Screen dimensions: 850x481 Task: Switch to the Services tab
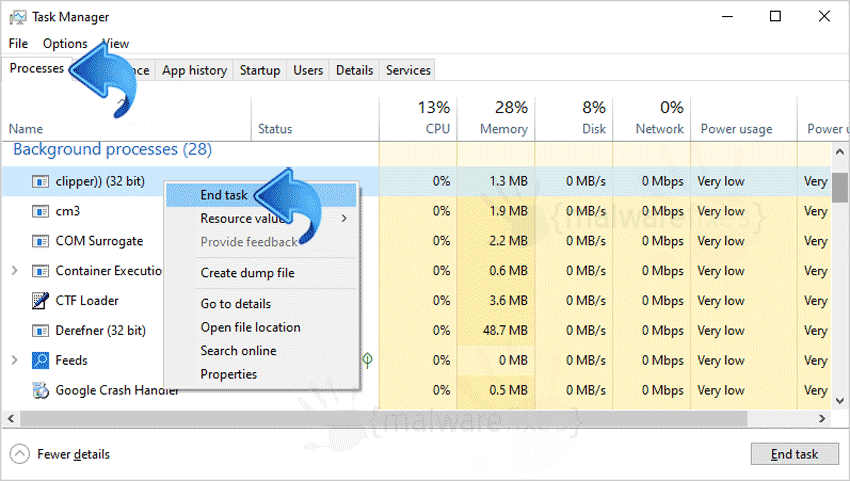[408, 70]
